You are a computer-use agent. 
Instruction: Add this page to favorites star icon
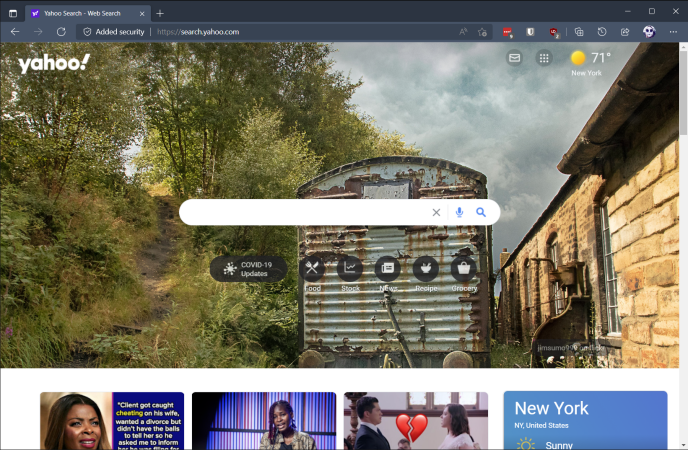[482, 32]
